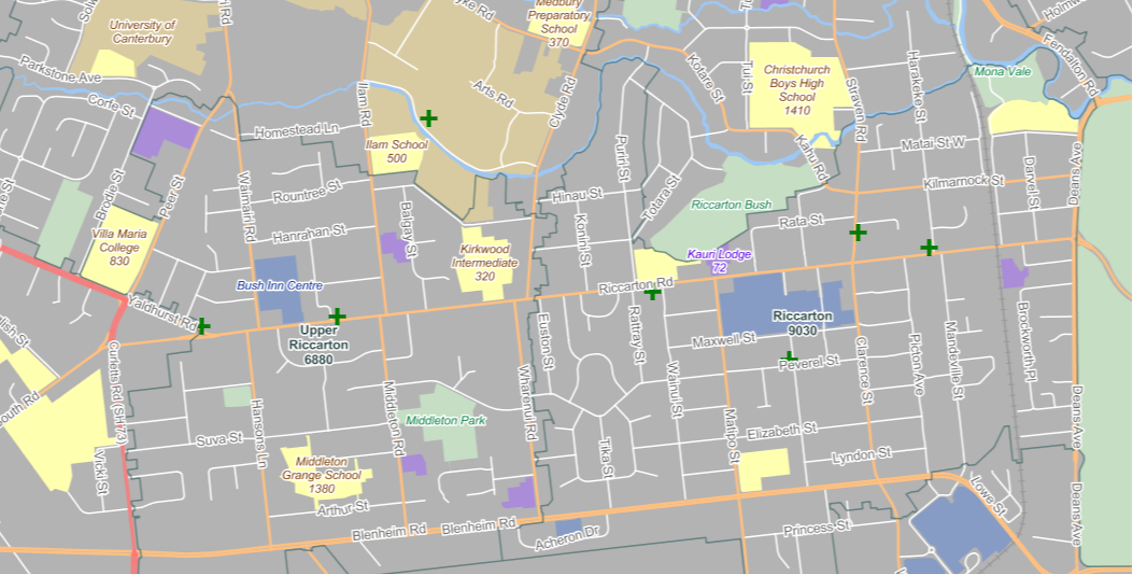Click the Rata St street label

point(801,220)
